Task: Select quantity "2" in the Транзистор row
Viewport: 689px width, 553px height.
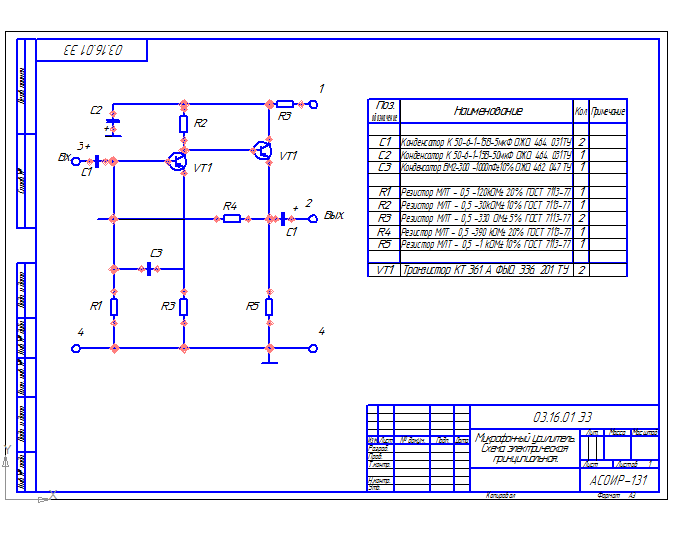Action: coord(581,270)
